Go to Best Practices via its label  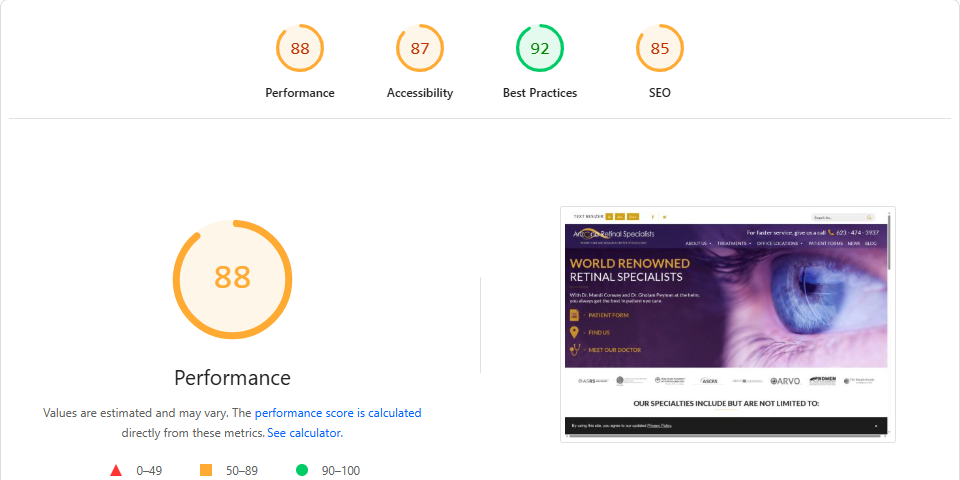(x=540, y=93)
